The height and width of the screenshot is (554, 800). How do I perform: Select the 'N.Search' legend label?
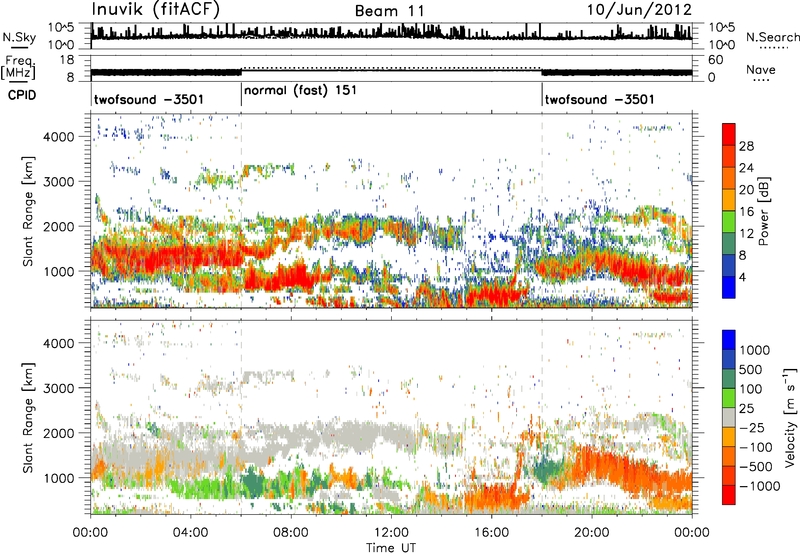(773, 37)
